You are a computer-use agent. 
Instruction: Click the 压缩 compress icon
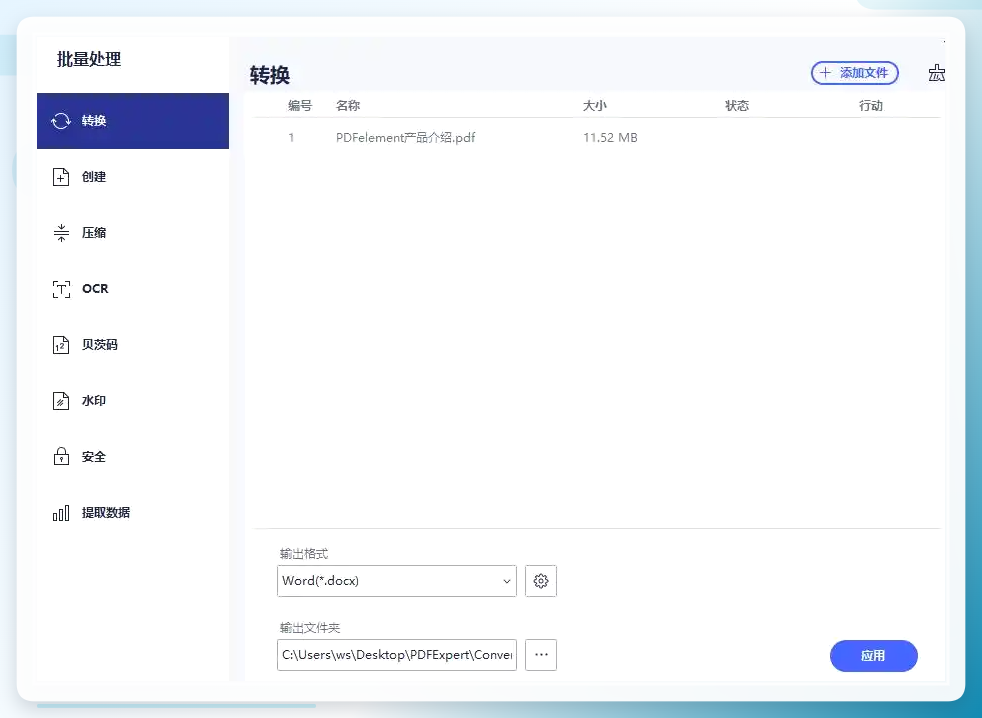pos(61,233)
